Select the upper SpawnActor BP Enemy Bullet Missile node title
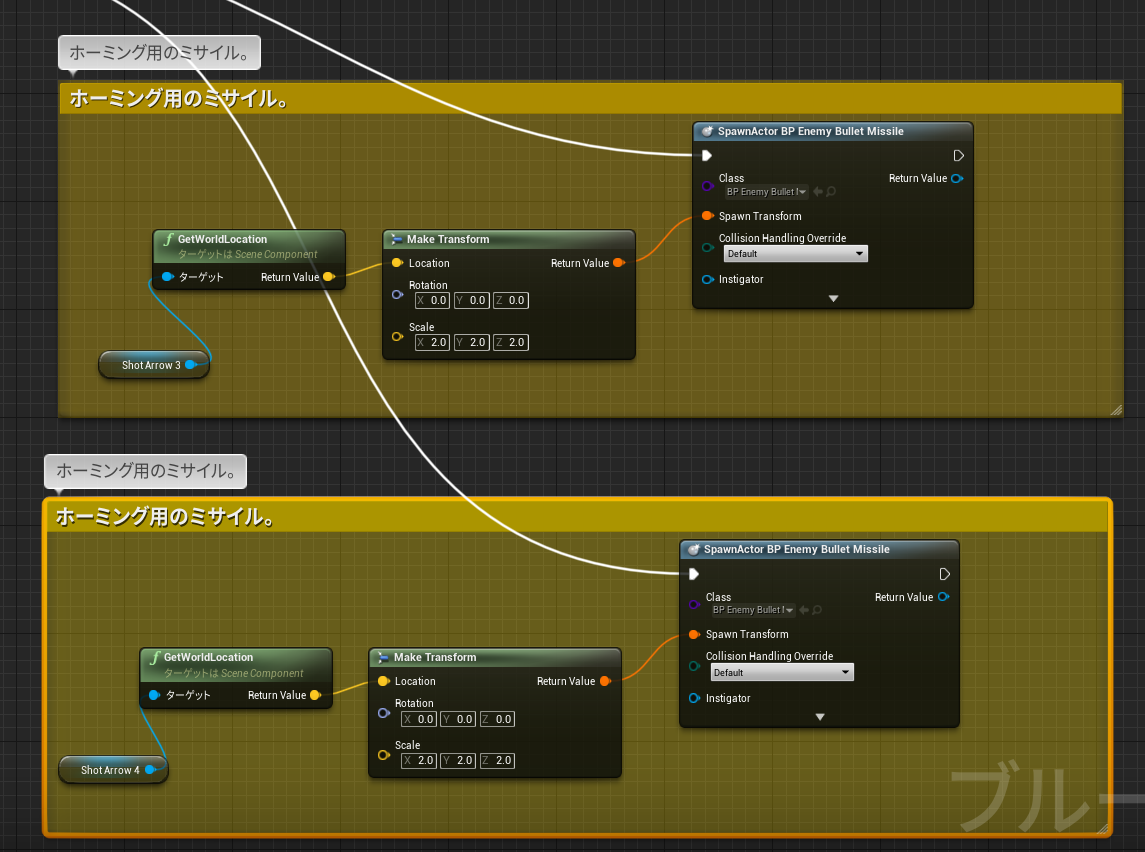The height and width of the screenshot is (852, 1145). tap(811, 131)
